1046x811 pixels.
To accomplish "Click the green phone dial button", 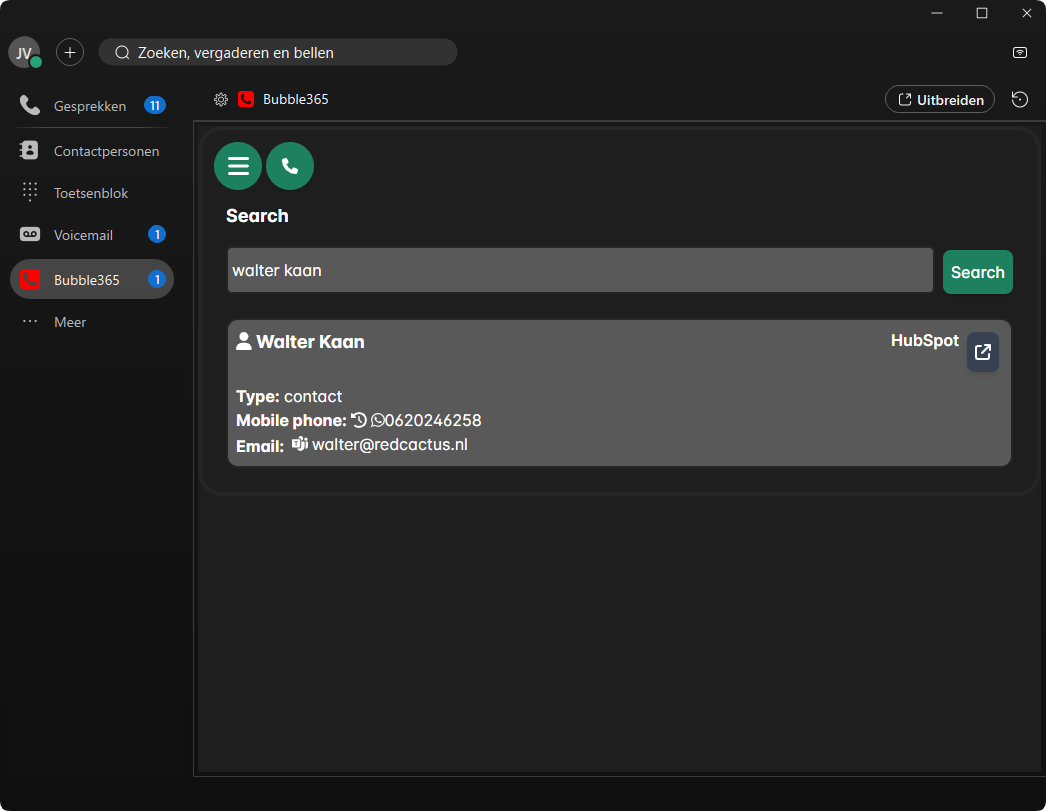I will pyautogui.click(x=290, y=166).
